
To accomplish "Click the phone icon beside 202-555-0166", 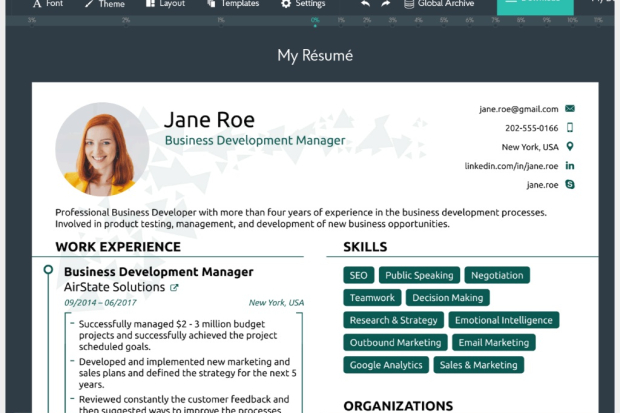I will click(x=570, y=128).
